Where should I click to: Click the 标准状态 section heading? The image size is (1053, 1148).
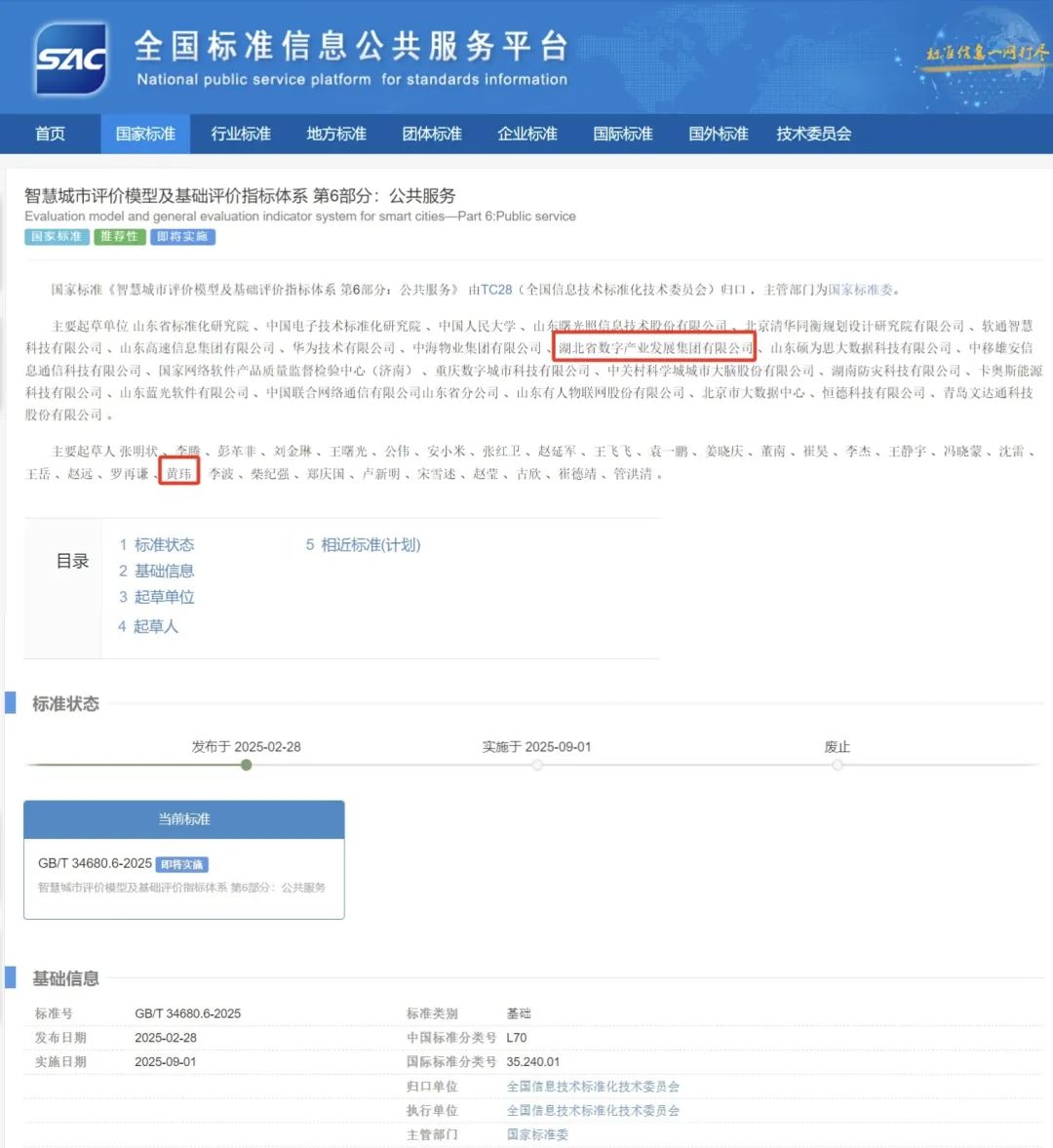(x=65, y=704)
